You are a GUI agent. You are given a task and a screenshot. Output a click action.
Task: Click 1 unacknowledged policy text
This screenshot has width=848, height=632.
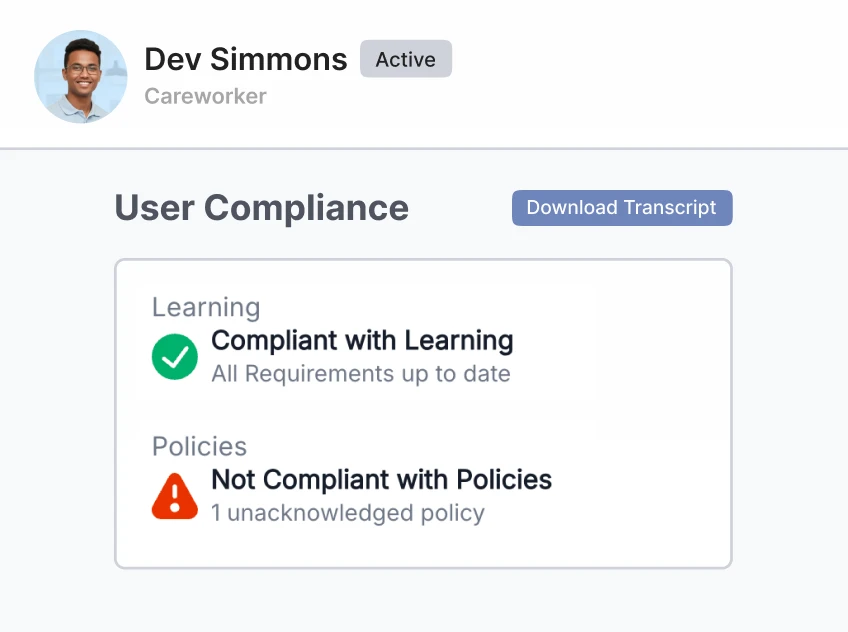click(x=348, y=513)
